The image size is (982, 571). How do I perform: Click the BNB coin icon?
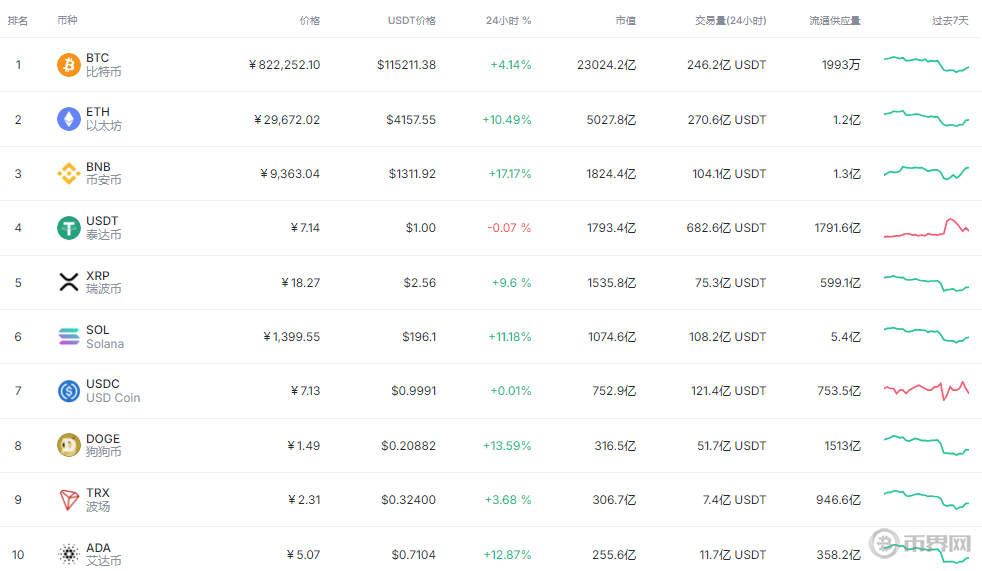[x=68, y=174]
